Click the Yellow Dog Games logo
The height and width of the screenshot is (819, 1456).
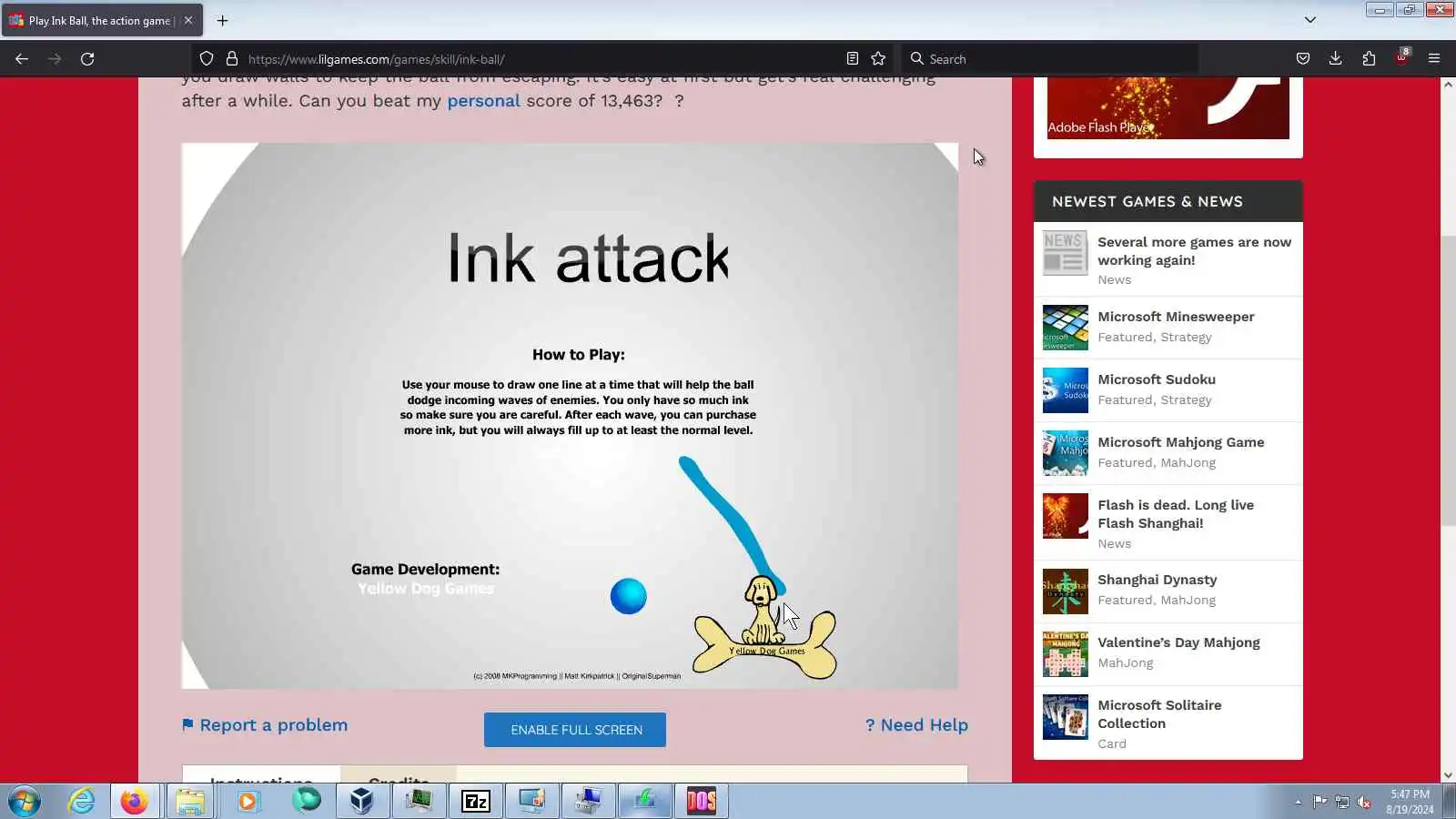pyautogui.click(x=764, y=628)
